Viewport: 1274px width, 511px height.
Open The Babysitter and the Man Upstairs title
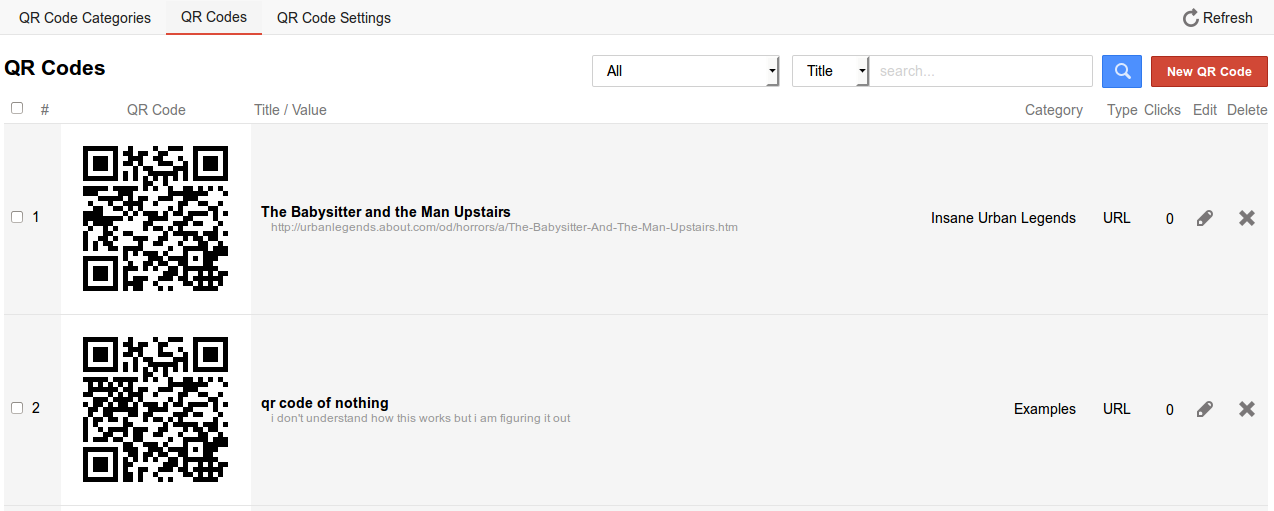pyautogui.click(x=385, y=212)
